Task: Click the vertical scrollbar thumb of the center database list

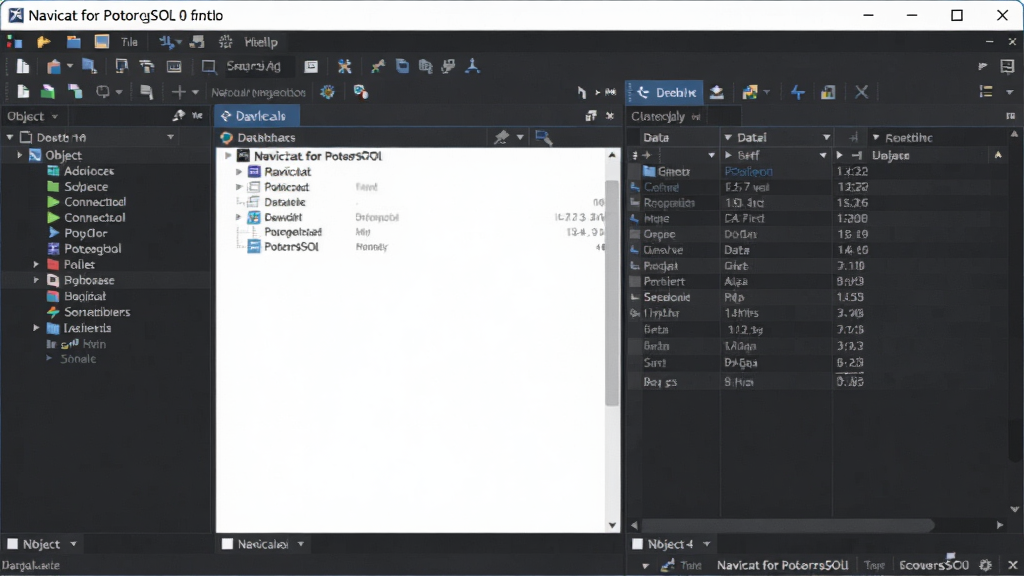Action: (x=611, y=292)
